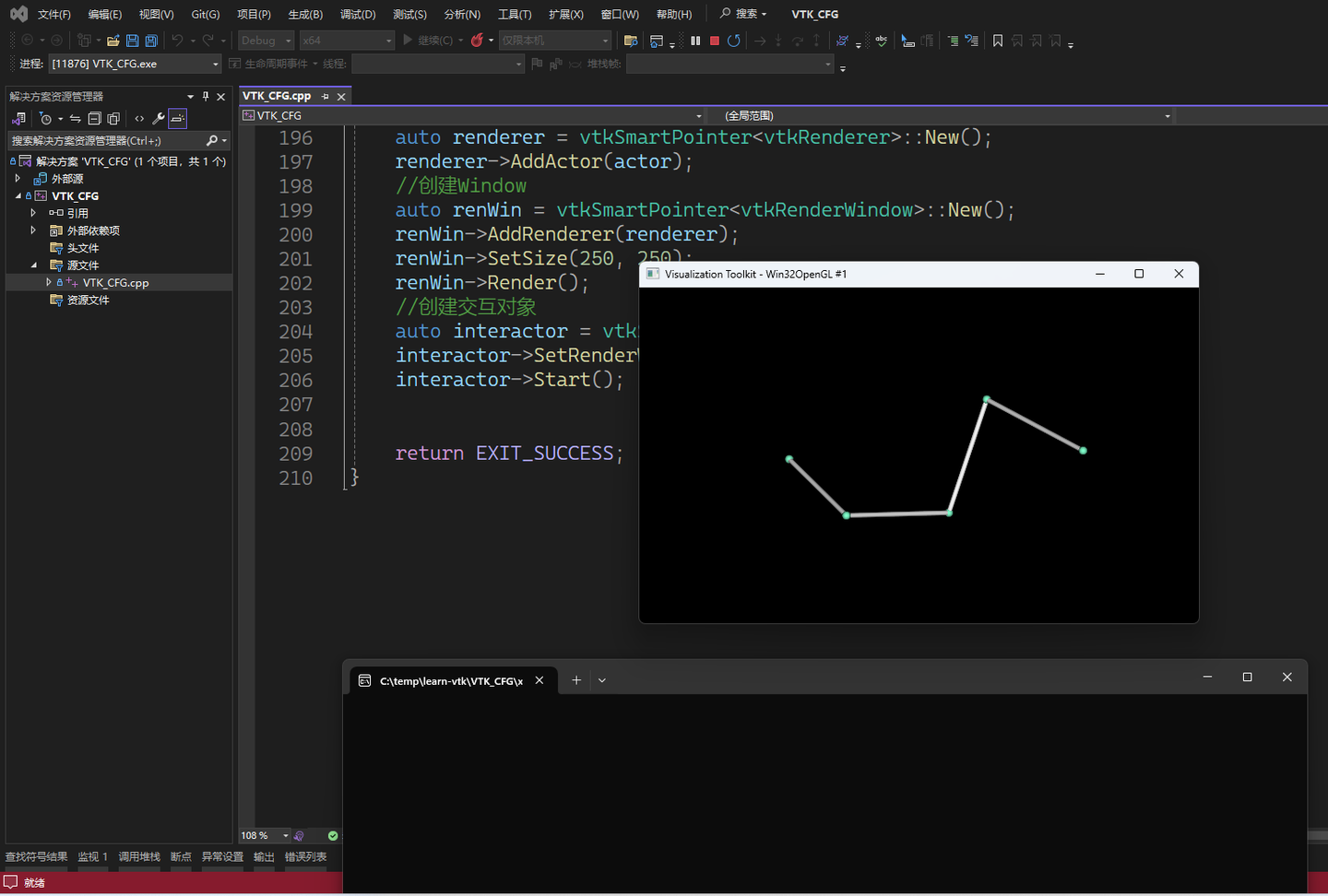
Task: Stop debugging with the red square icon
Action: 715,41
